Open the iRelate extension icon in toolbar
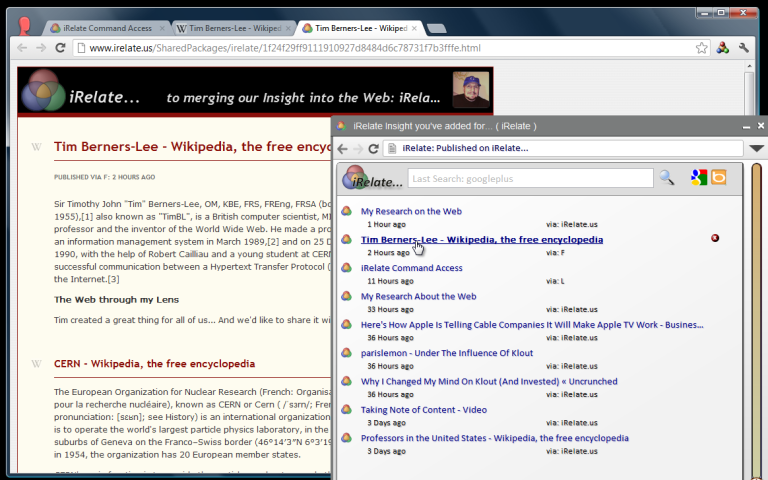This screenshot has height=480, width=768. point(722,48)
